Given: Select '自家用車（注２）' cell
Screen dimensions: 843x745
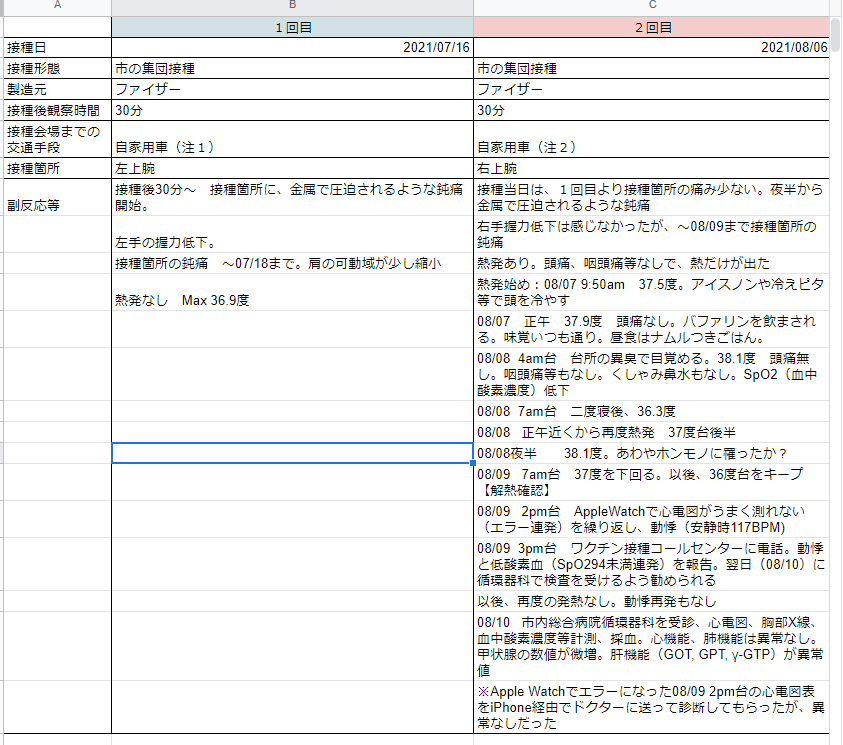Looking at the screenshot, I should coord(652,139).
